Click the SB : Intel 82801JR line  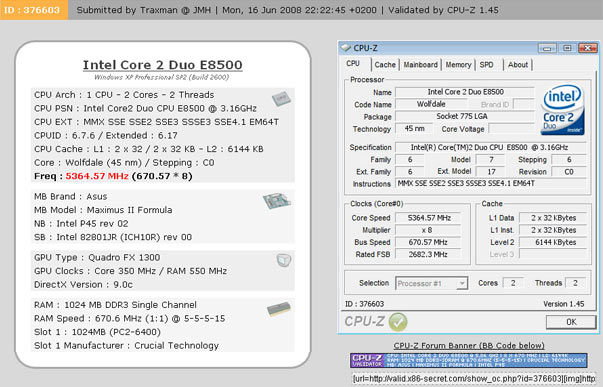pos(113,237)
